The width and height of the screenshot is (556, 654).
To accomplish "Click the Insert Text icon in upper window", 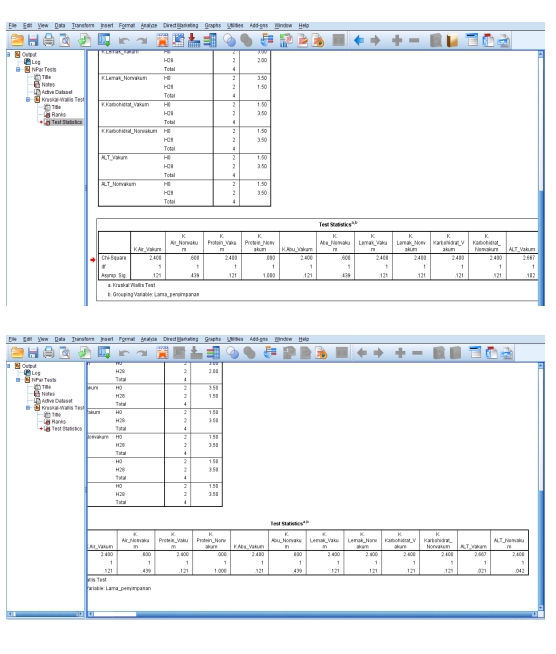I will [x=504, y=40].
